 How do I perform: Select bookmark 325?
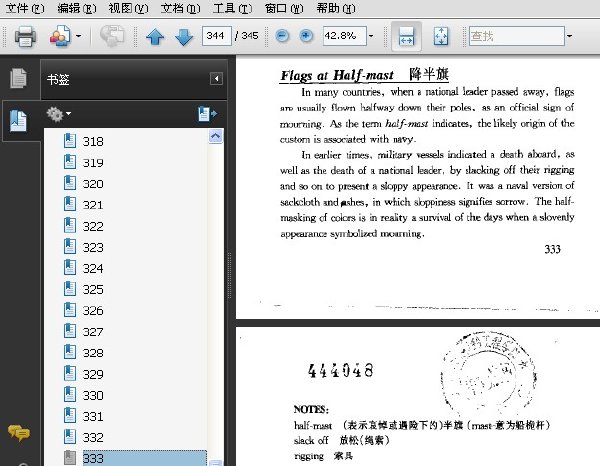93,290
